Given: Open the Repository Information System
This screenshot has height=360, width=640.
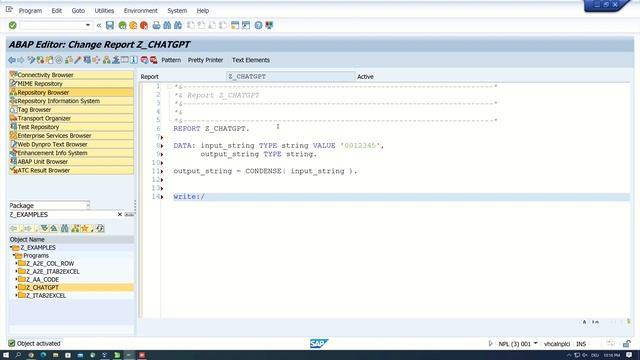Looking at the screenshot, I should (71, 101).
